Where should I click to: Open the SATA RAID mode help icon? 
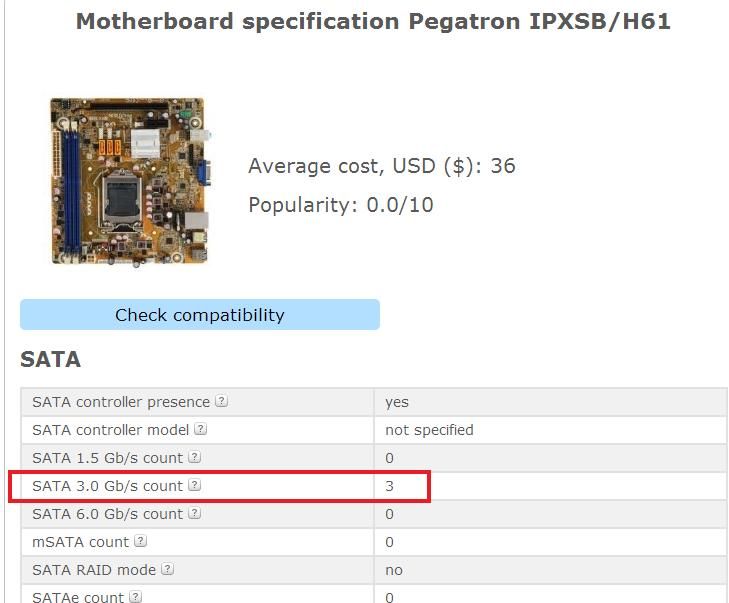point(168,570)
